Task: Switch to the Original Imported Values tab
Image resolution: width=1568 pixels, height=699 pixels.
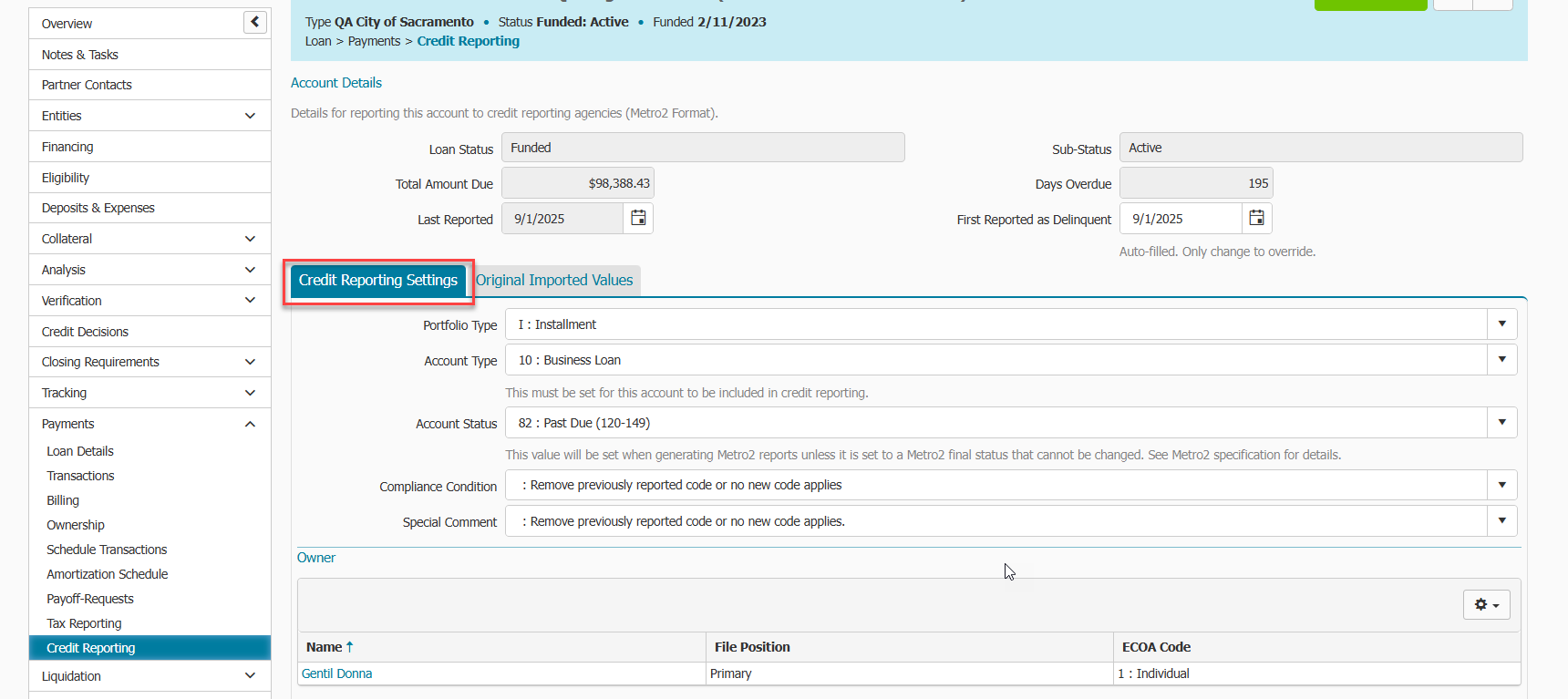Action: (x=554, y=281)
